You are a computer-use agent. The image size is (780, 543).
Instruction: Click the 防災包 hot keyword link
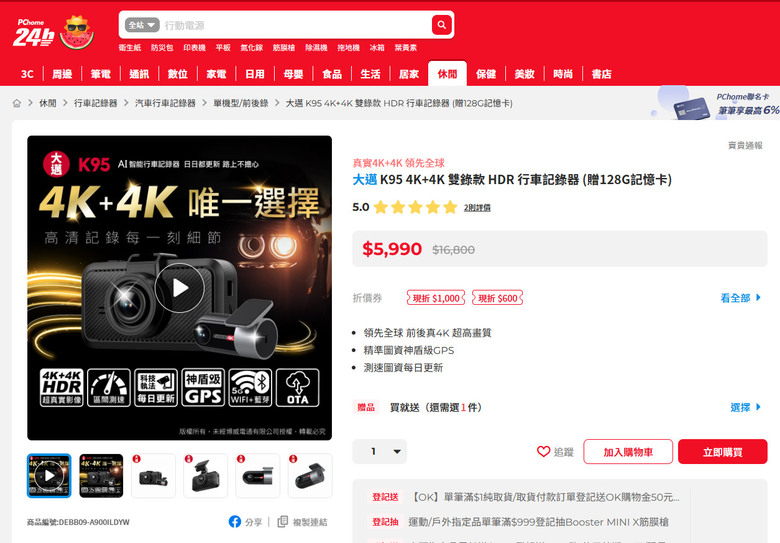click(x=162, y=48)
